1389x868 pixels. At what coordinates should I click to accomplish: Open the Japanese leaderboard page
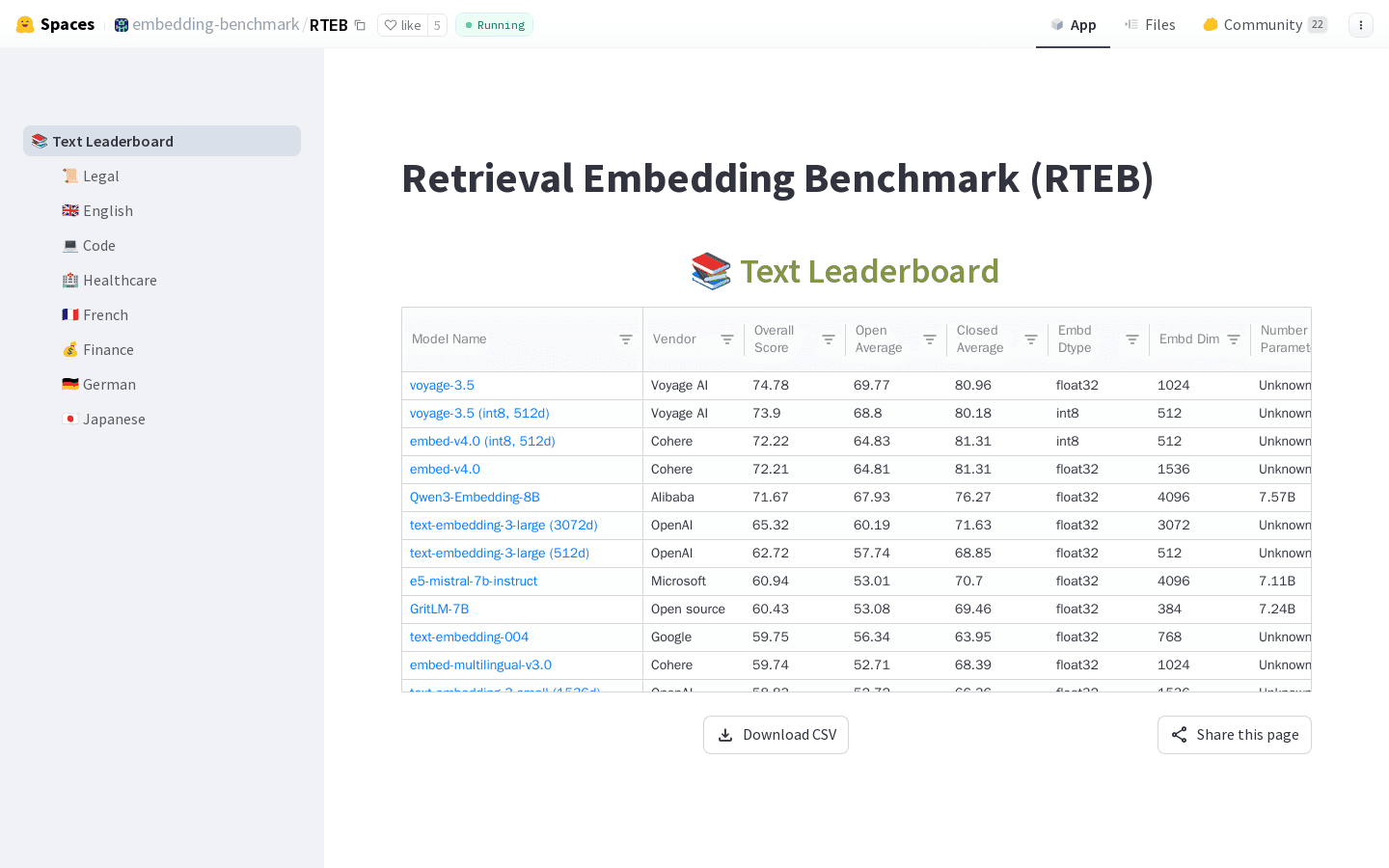click(x=103, y=419)
